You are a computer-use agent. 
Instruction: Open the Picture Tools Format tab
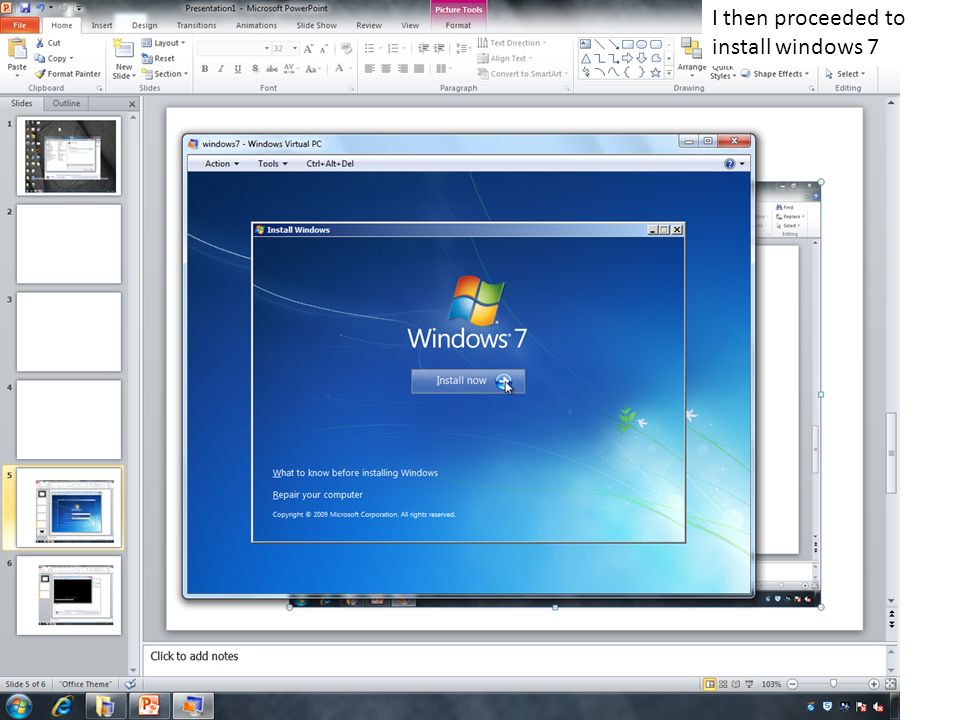[458, 25]
